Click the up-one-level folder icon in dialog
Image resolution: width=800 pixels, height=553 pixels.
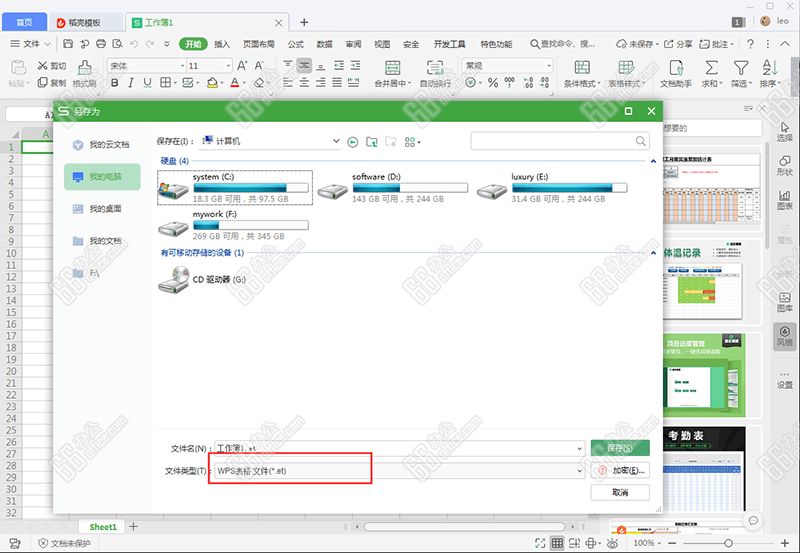[x=371, y=142]
